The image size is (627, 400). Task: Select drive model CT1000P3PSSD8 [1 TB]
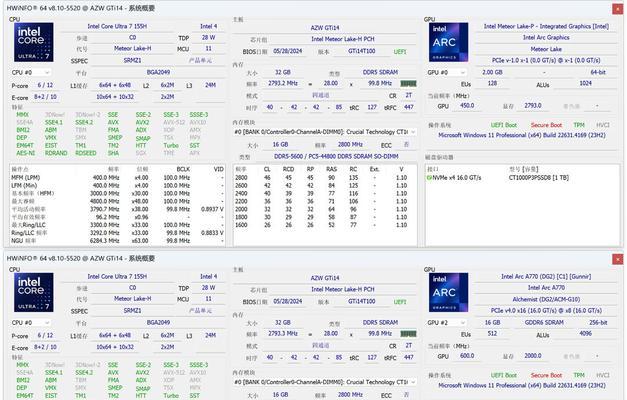click(539, 178)
